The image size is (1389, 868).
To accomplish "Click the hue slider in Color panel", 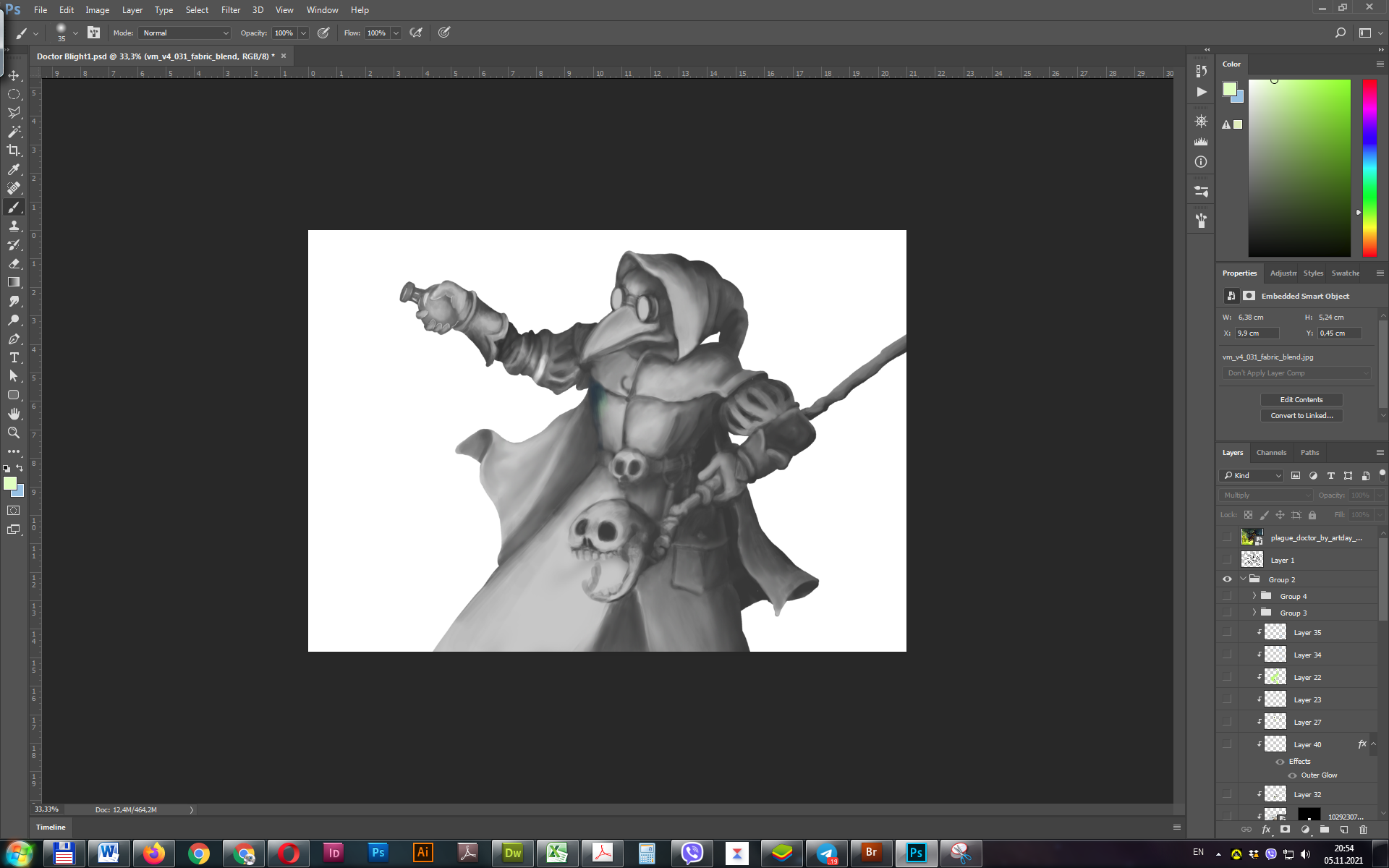I will (x=1369, y=168).
